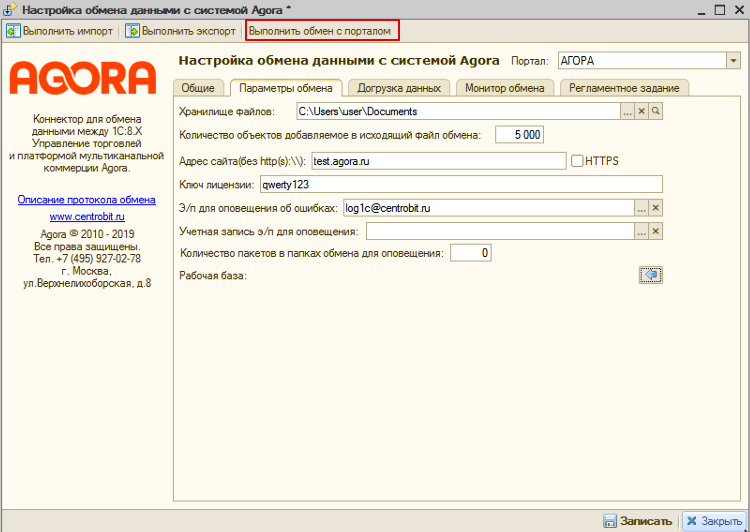Open the Описание протокола обмена link

pos(86,200)
